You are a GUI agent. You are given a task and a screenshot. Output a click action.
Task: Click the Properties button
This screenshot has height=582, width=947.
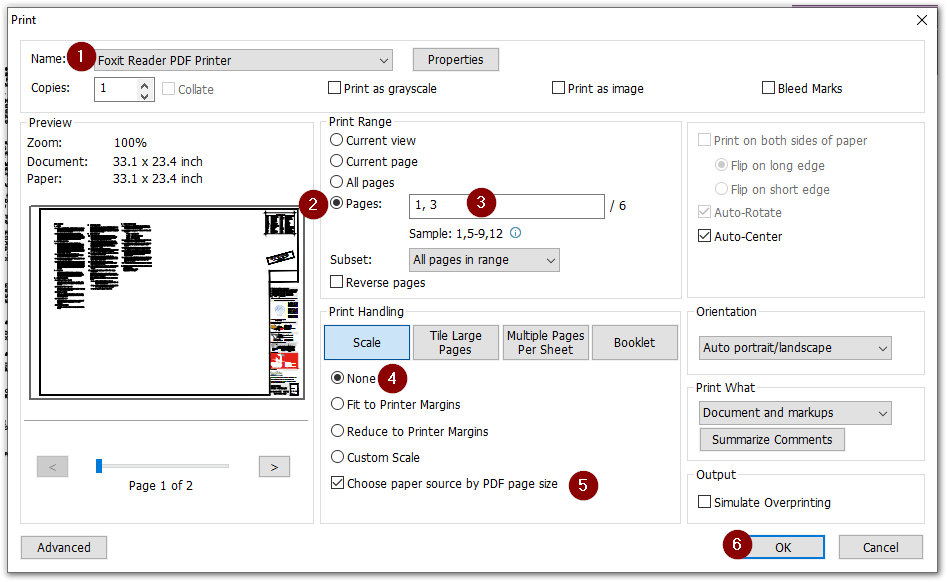[455, 60]
